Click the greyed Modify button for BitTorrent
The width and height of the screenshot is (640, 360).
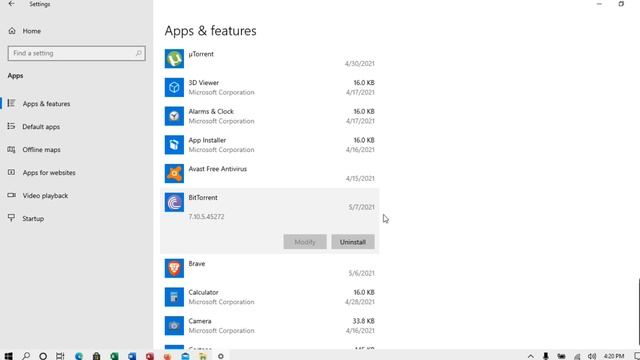pos(305,242)
